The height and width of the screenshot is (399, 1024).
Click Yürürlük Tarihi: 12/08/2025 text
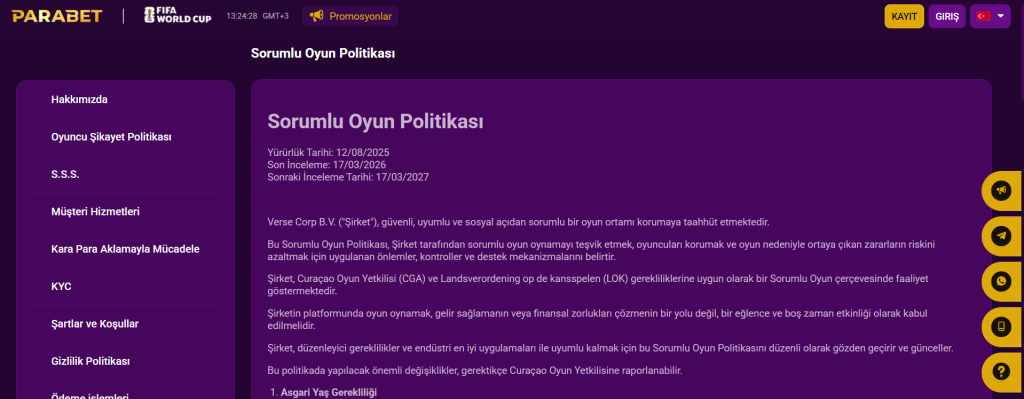click(328, 152)
